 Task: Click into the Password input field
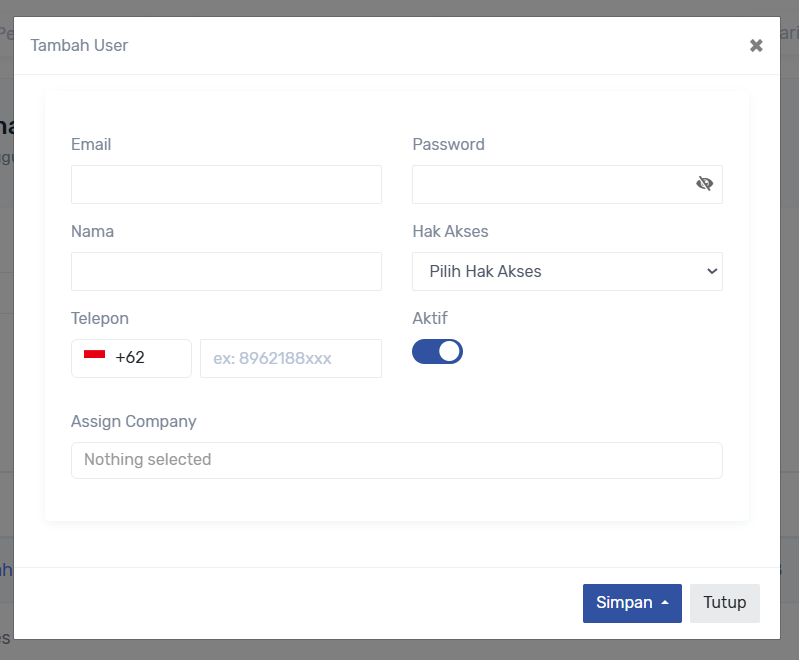point(550,184)
